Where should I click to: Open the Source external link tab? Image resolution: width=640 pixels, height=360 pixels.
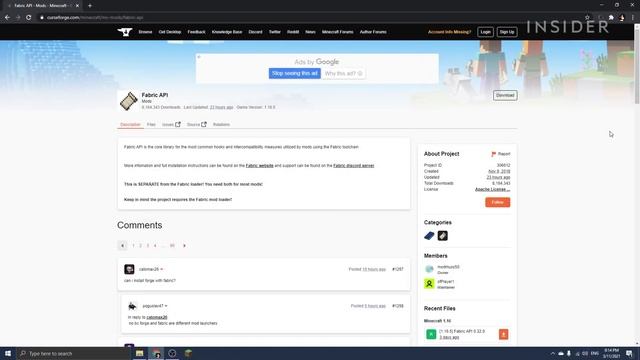click(197, 124)
